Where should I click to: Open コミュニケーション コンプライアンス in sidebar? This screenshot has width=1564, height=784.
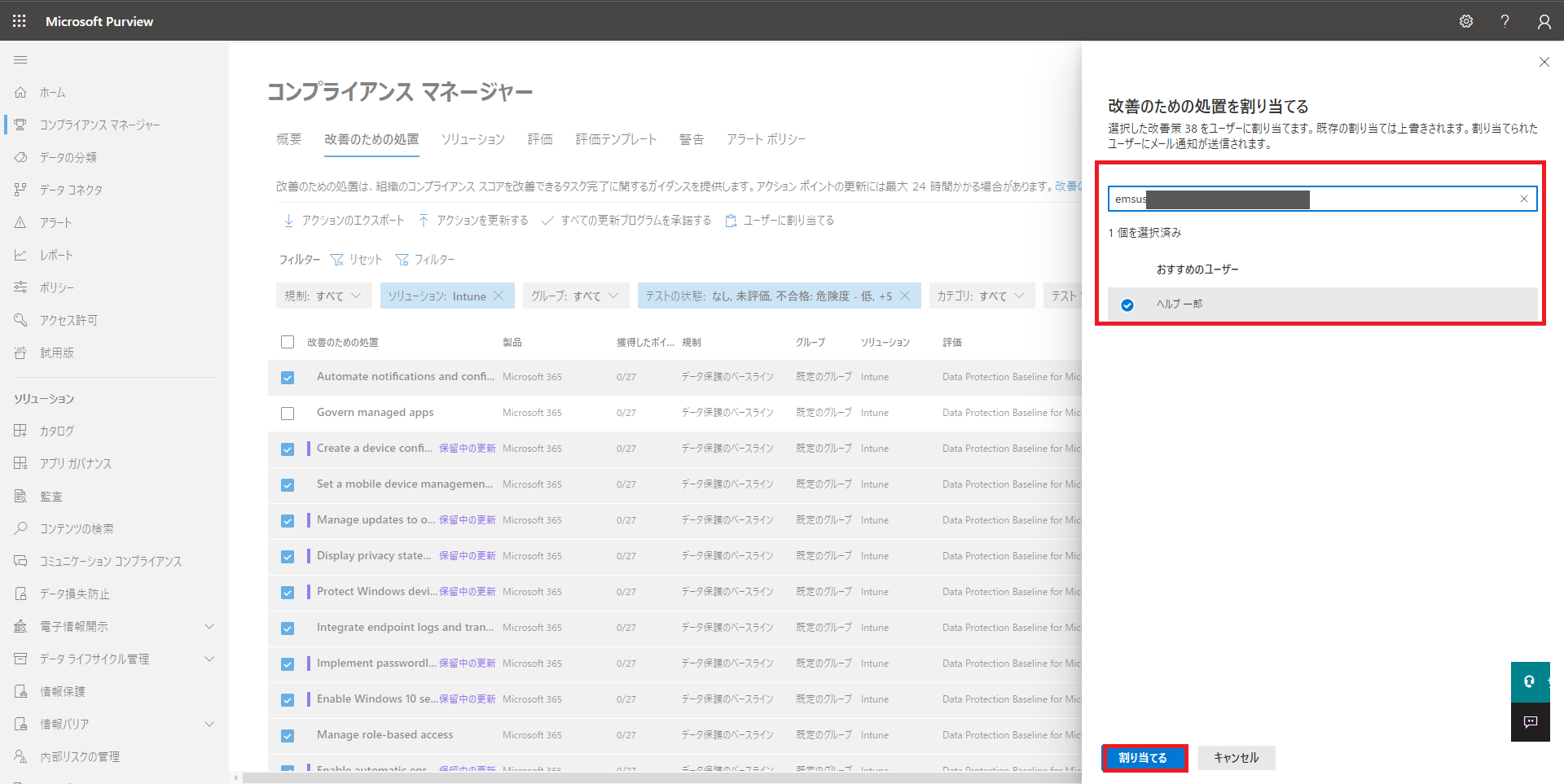coord(111,561)
